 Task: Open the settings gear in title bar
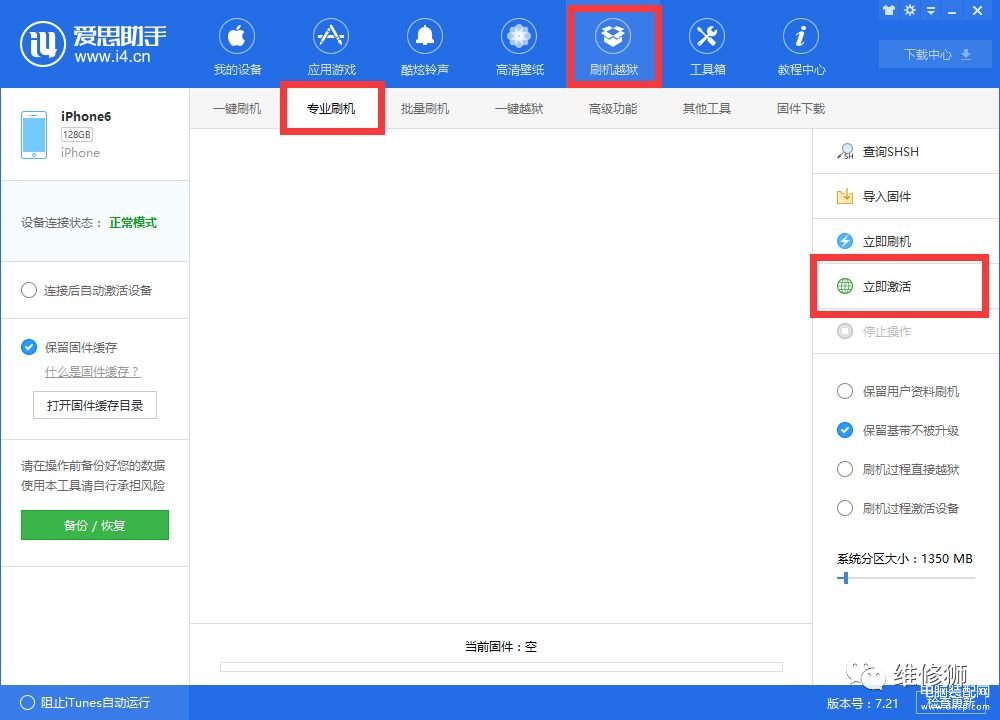[x=910, y=10]
